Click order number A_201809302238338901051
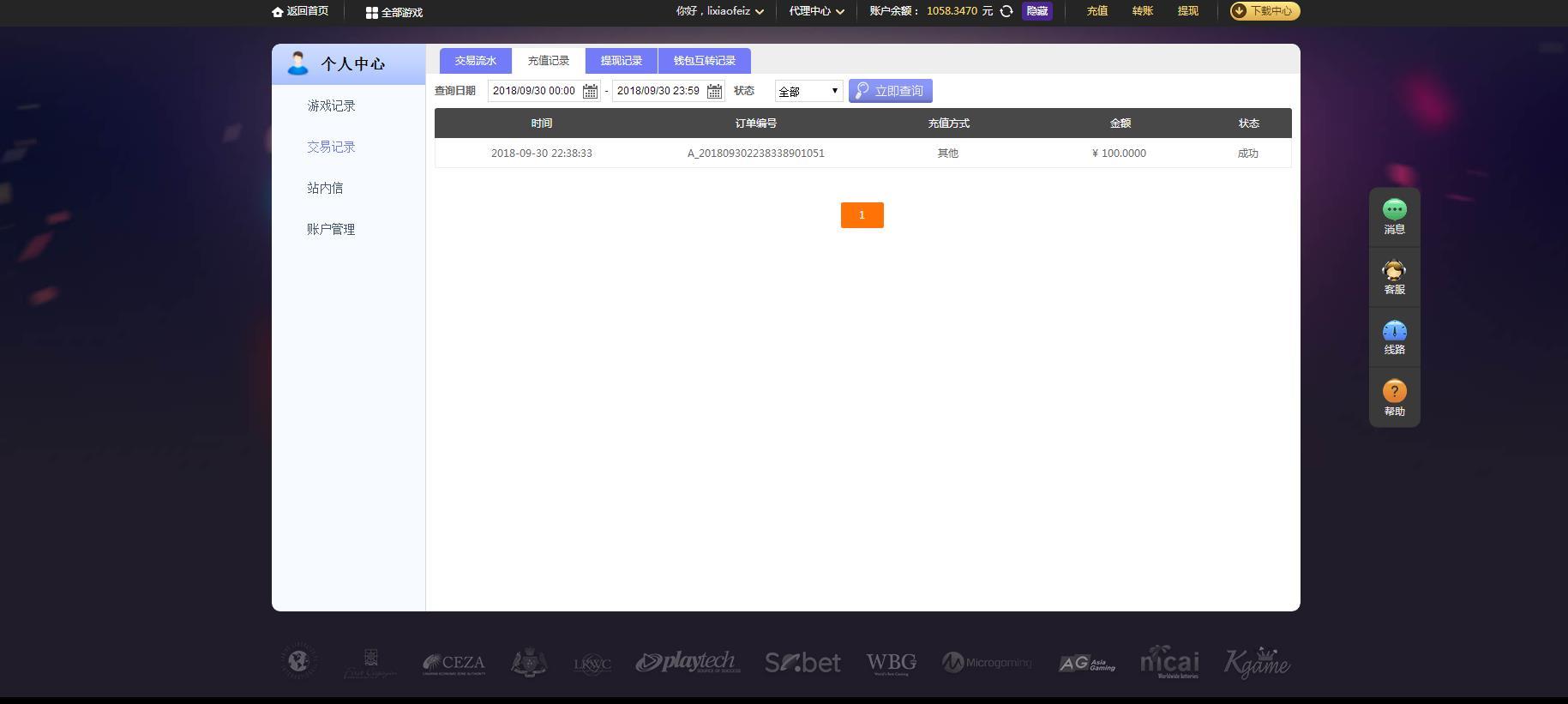The width and height of the screenshot is (1568, 704). 756,153
